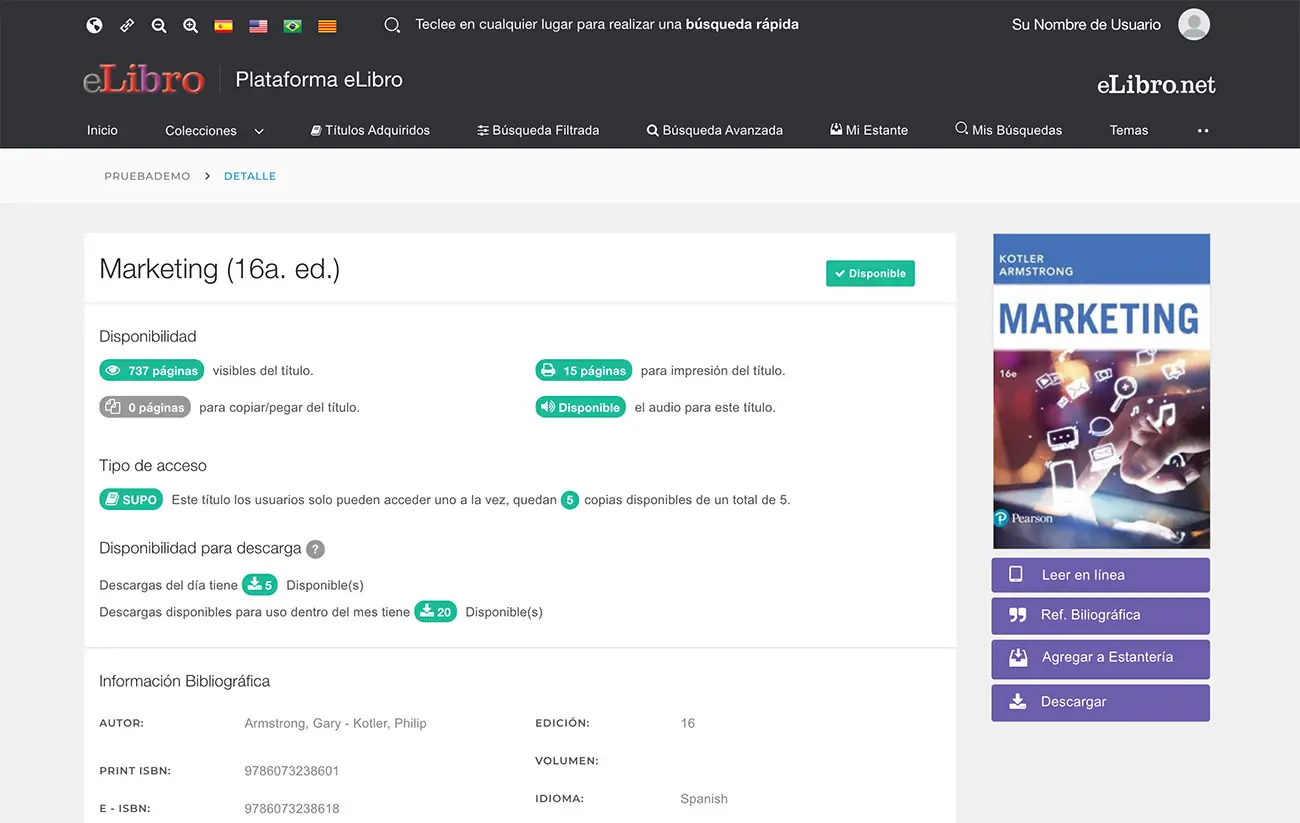Choose the Brazilian flag language
This screenshot has height=823, width=1300.
coord(292,26)
